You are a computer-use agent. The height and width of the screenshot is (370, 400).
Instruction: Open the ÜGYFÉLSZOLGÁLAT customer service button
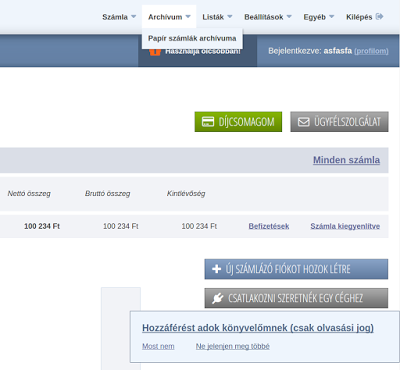339,122
